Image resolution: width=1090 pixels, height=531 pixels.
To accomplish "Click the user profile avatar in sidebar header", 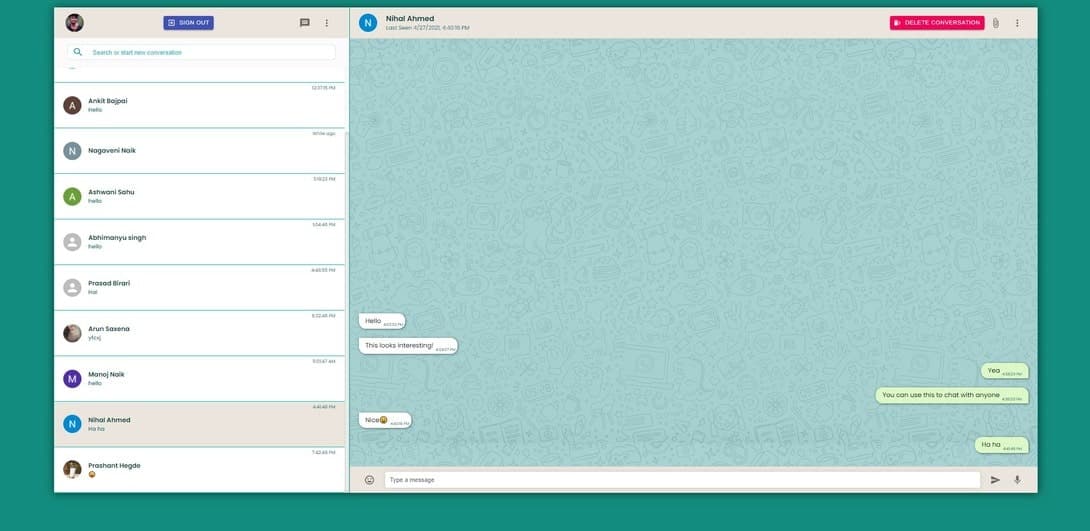I will pyautogui.click(x=74, y=23).
